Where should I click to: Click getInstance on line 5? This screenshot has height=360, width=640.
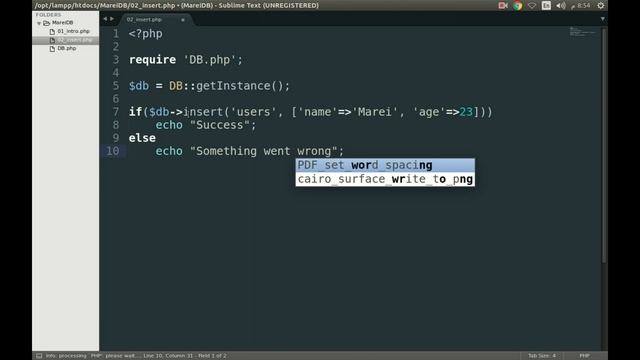[233, 86]
